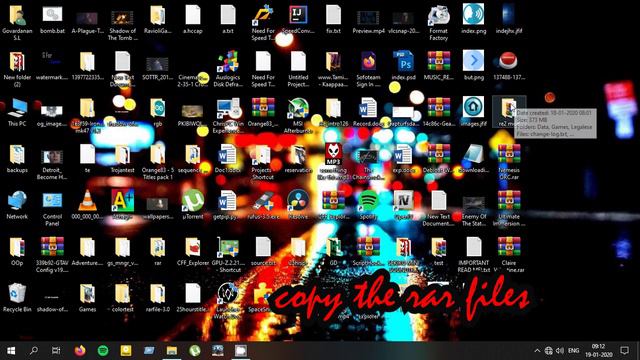Select the exp.docx Word document

[x=403, y=158]
